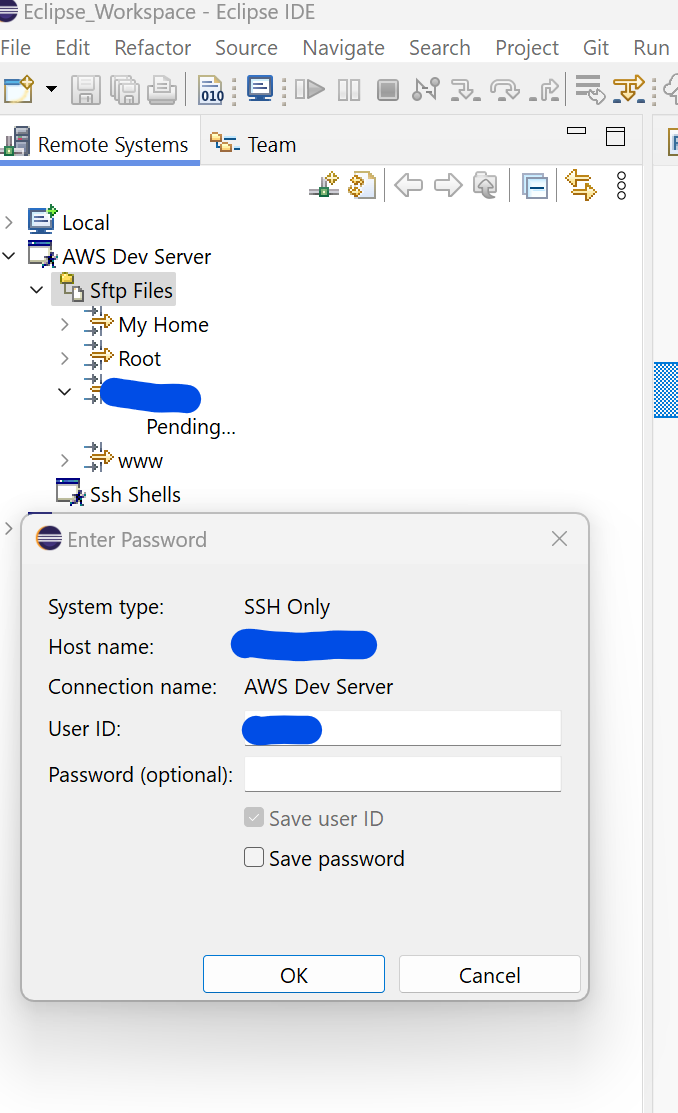Click Cancel in Enter Password dialog

click(490, 975)
